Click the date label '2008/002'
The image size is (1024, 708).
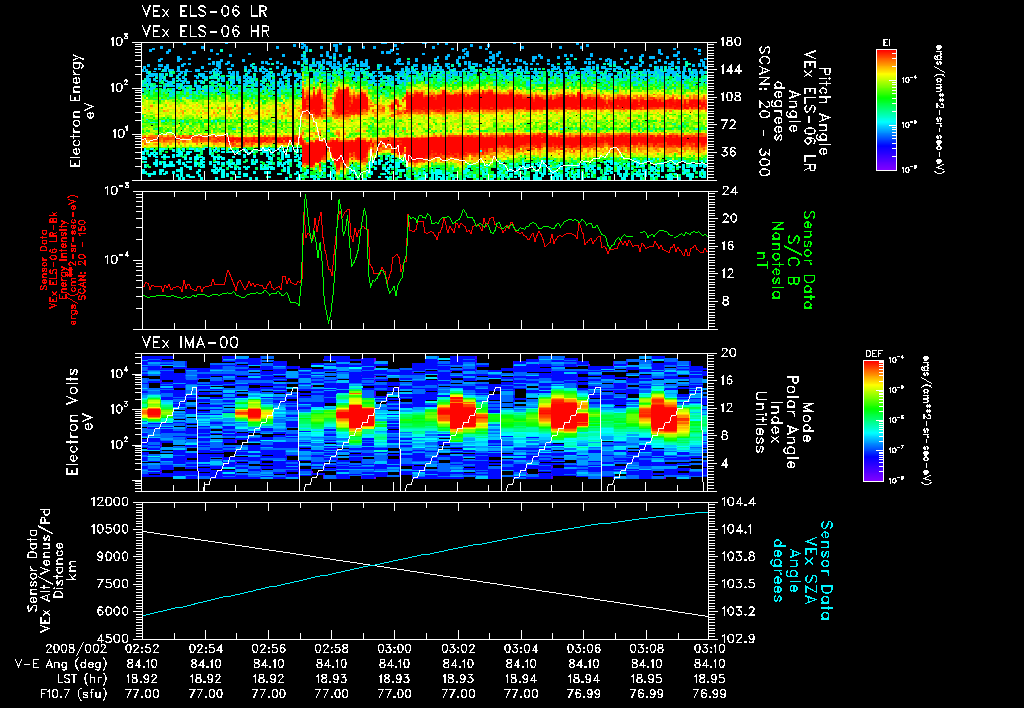(76, 649)
